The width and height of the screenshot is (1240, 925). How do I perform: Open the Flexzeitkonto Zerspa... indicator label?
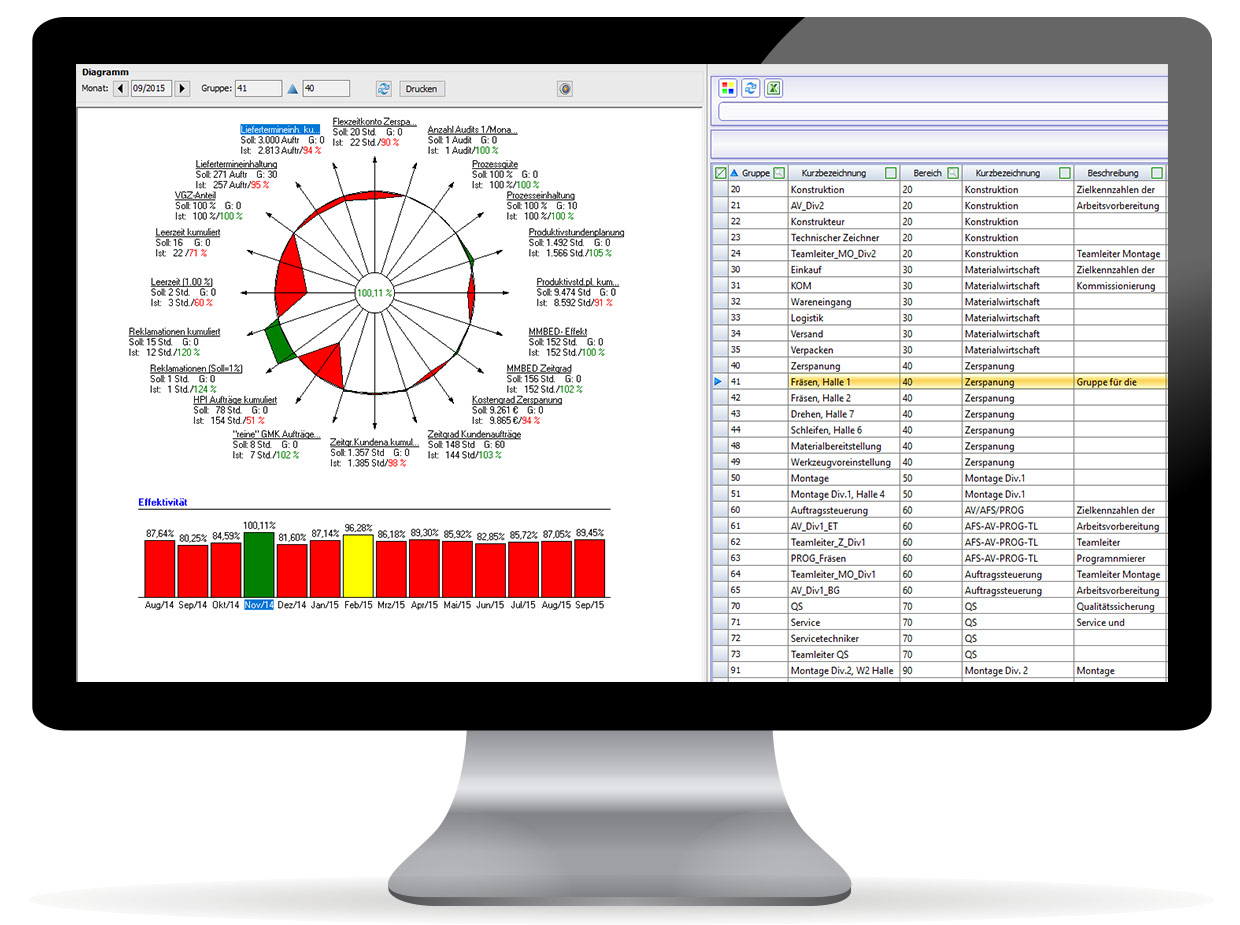(x=375, y=121)
